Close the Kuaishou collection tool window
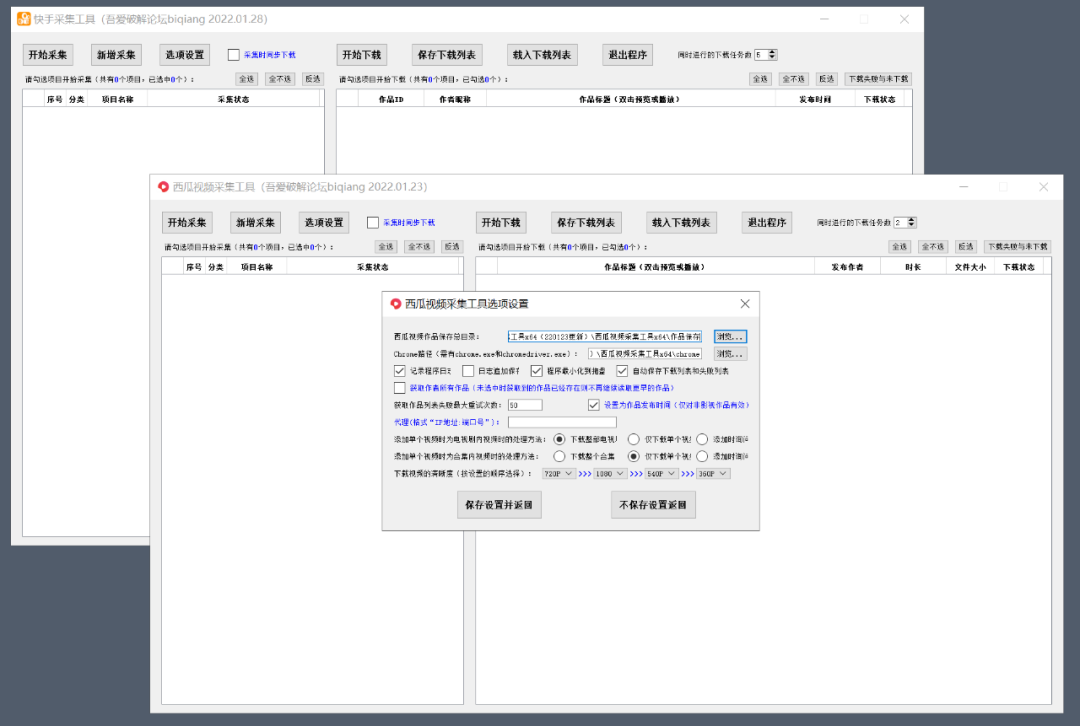 click(904, 19)
